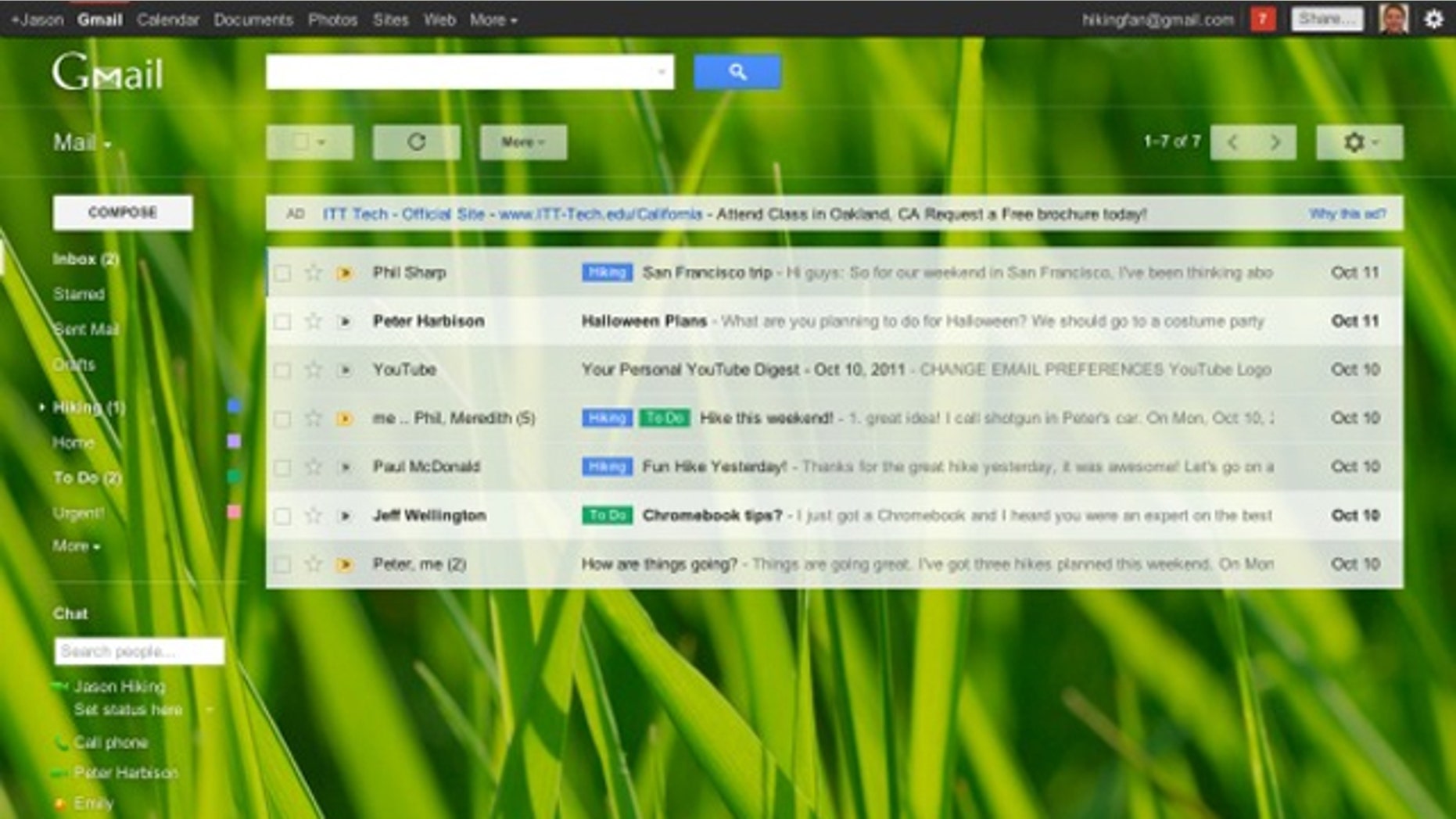Image resolution: width=1456 pixels, height=819 pixels.
Task: Click hikingfan@gmail.com account address
Action: pos(1158,20)
